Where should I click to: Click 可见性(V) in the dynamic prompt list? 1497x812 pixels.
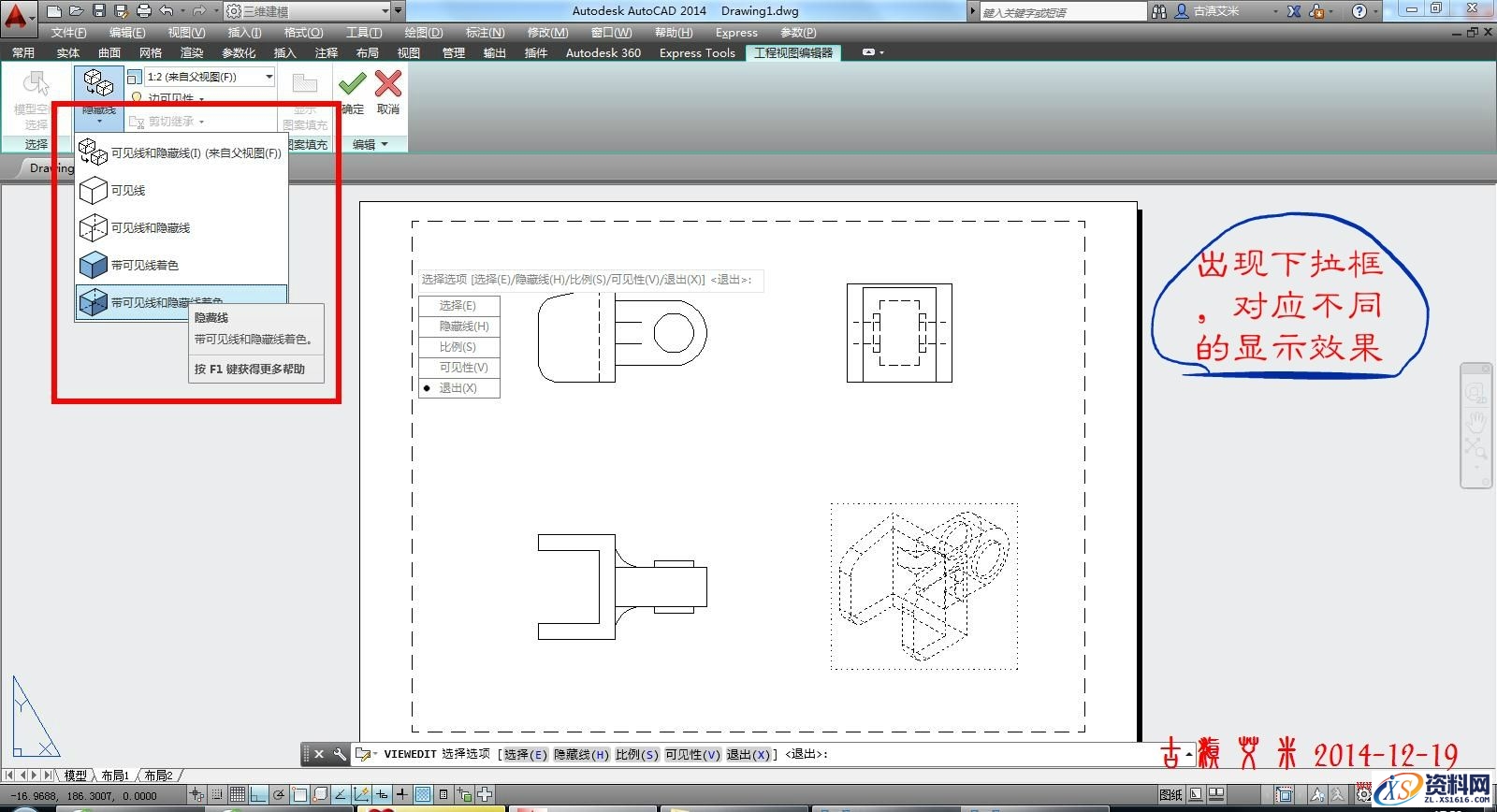[463, 368]
